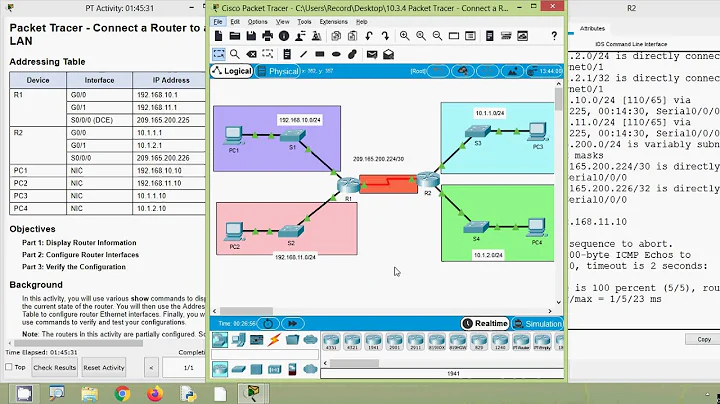
Task: Open the Edit menu
Action: 235,22
